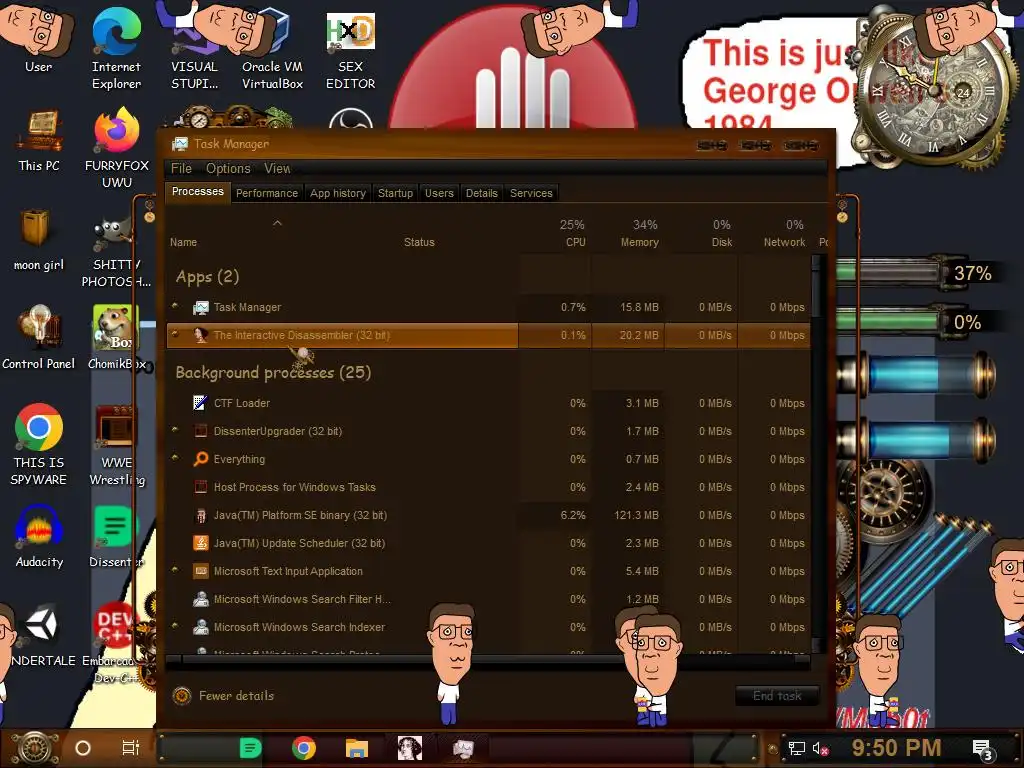
Task: Open Task View on taskbar
Action: [131, 748]
